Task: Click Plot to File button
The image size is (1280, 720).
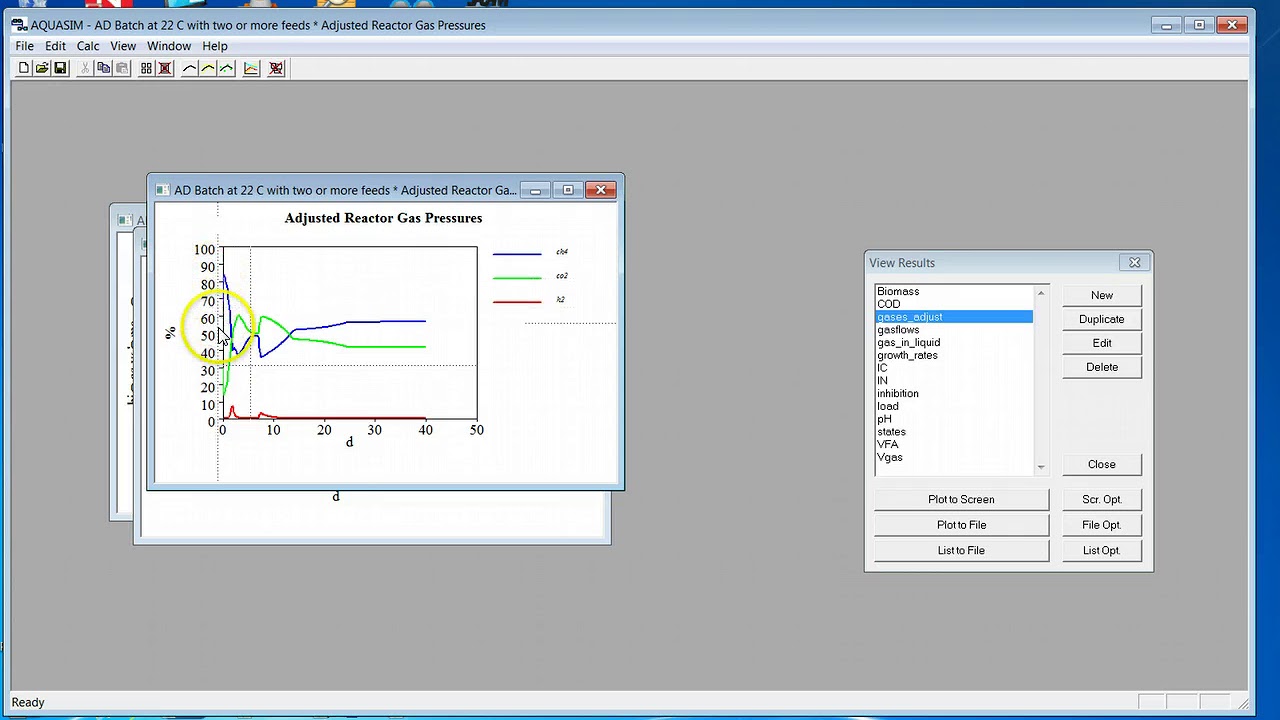Action: pos(961,525)
